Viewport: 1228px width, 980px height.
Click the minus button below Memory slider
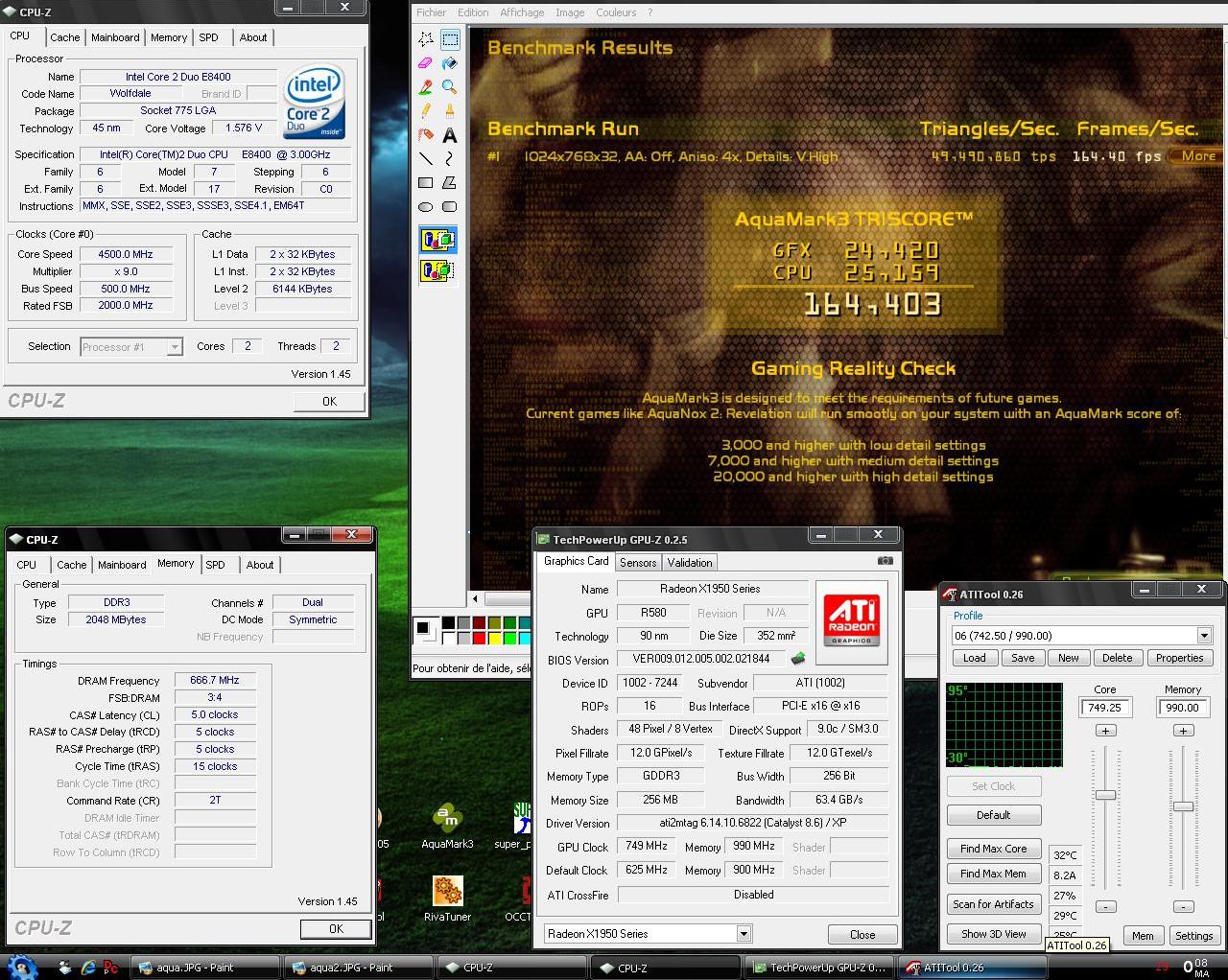[1183, 906]
